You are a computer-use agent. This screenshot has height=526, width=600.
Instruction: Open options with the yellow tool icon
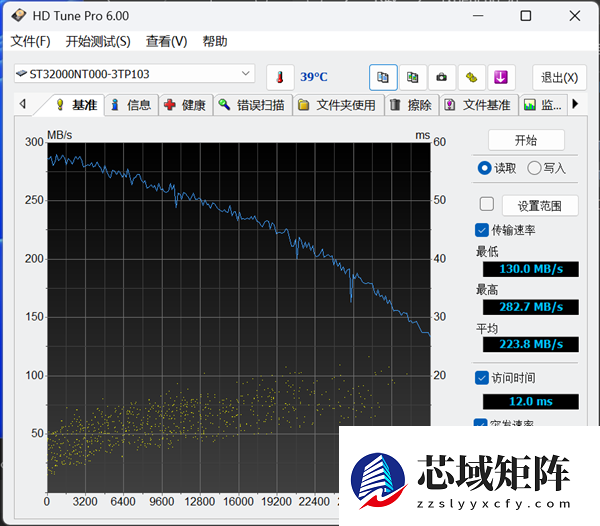471,77
